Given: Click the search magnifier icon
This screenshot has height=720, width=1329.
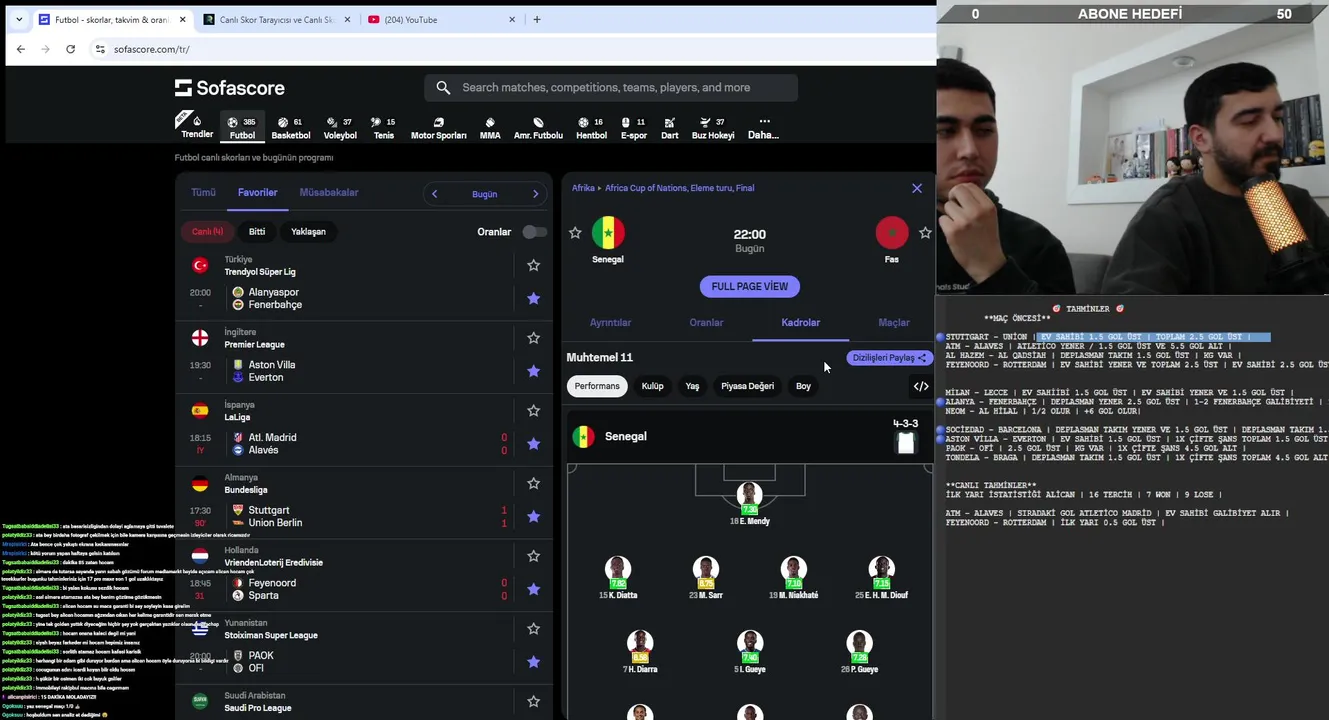Looking at the screenshot, I should pyautogui.click(x=443, y=88).
